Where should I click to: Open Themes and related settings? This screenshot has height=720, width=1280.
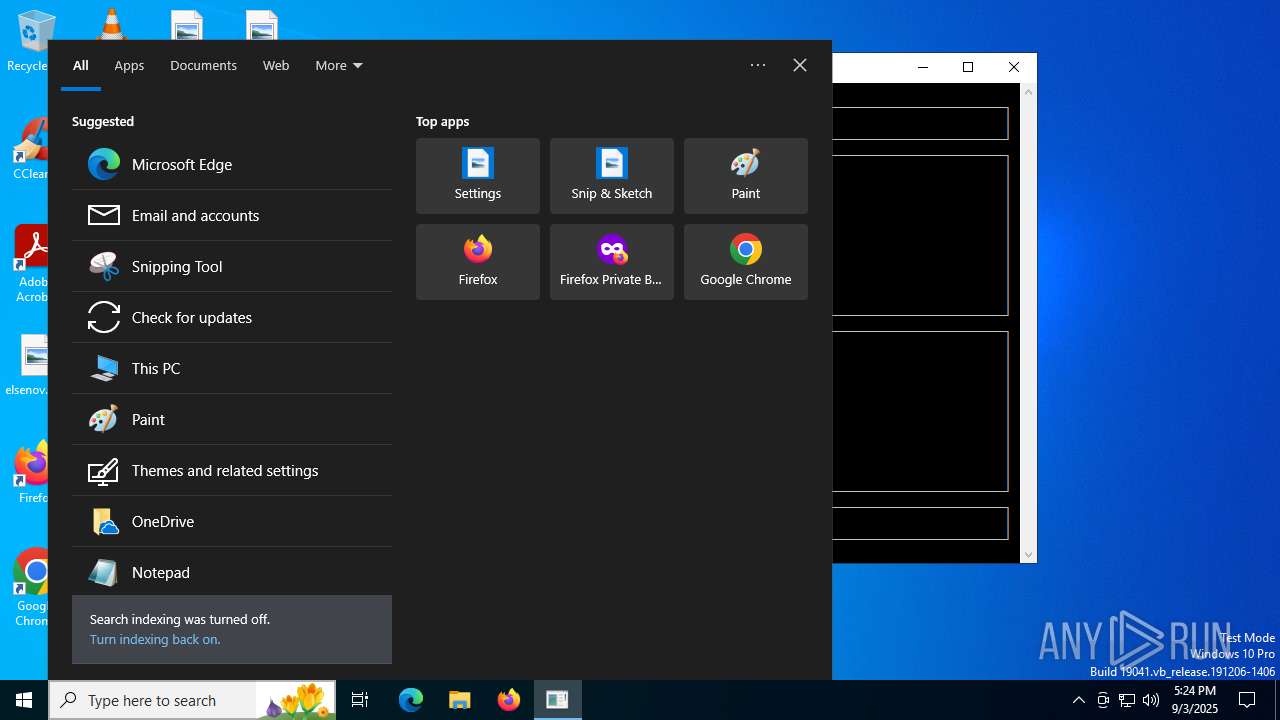point(231,470)
